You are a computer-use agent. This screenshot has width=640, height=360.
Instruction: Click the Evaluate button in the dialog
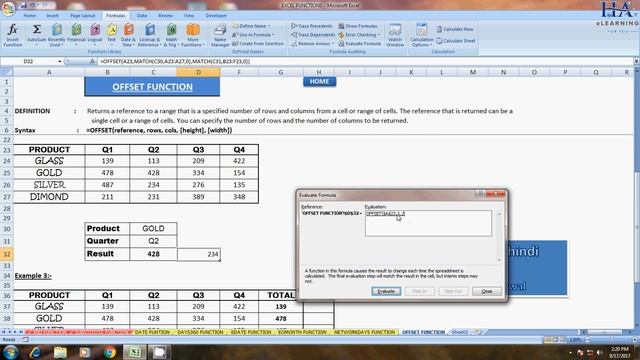[386, 291]
